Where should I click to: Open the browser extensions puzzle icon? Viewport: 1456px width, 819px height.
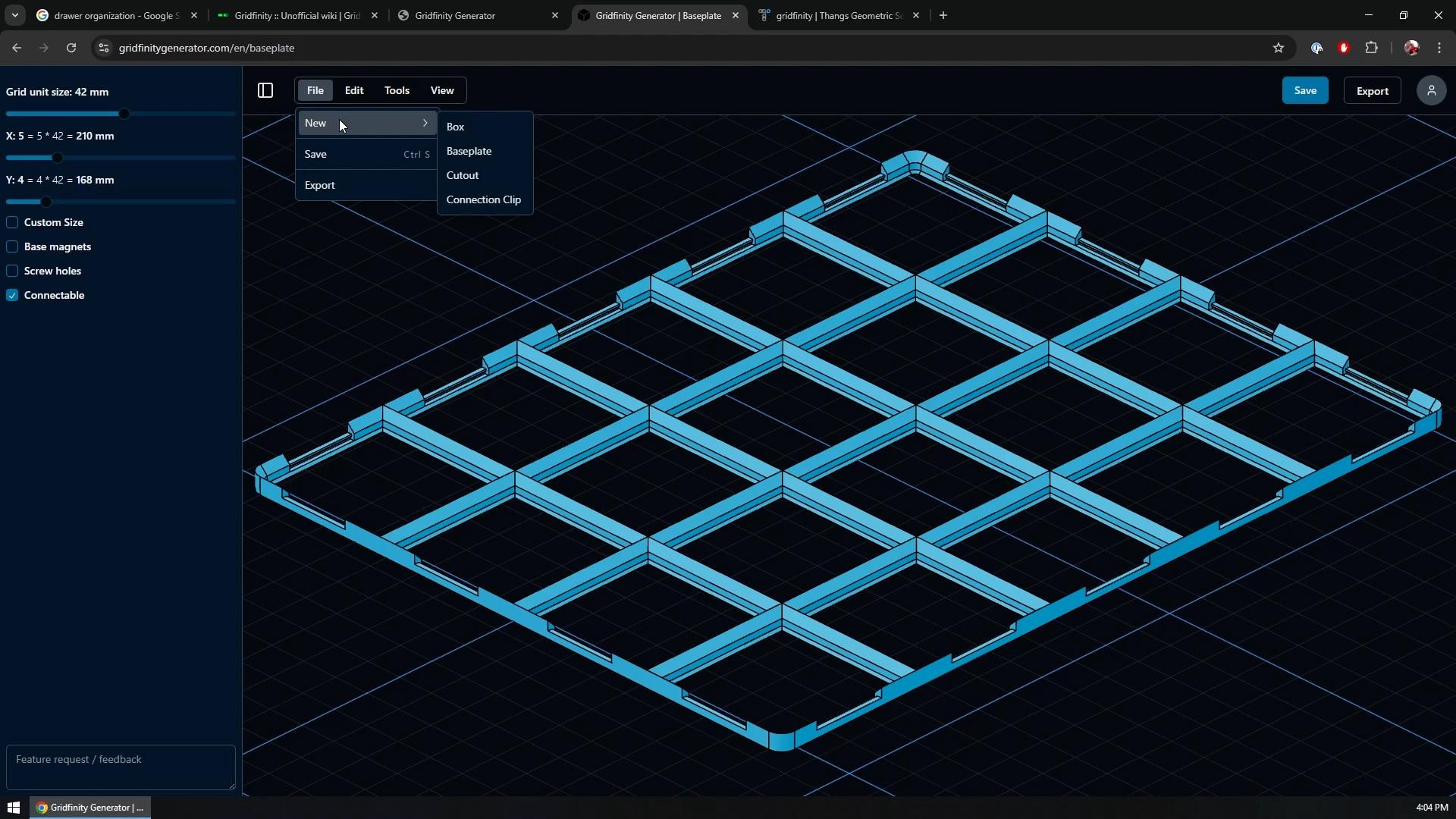click(x=1373, y=47)
